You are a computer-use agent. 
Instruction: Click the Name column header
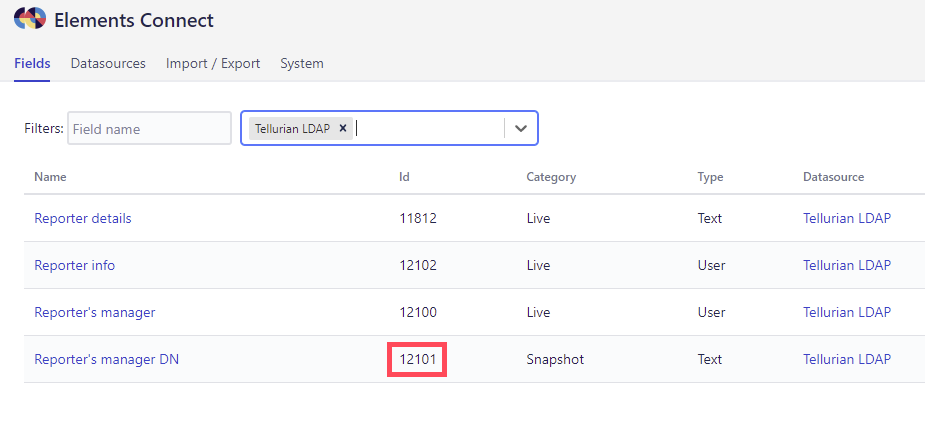pyautogui.click(x=50, y=177)
